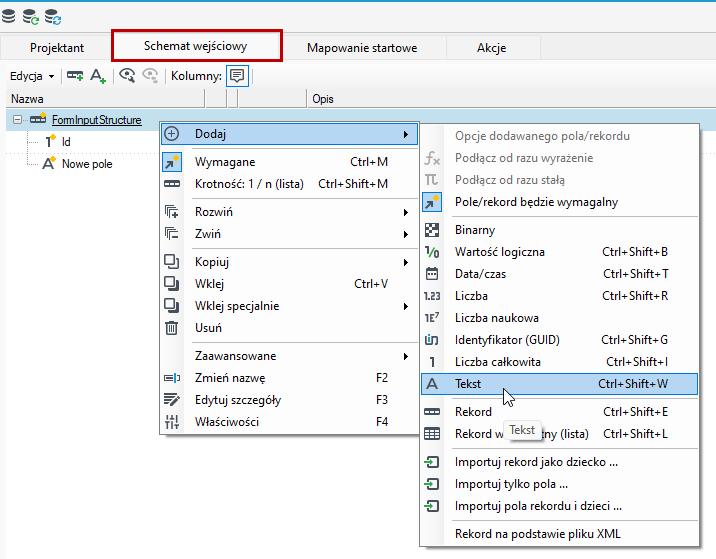
Task: Click the Opis column header
Action: 511,99
